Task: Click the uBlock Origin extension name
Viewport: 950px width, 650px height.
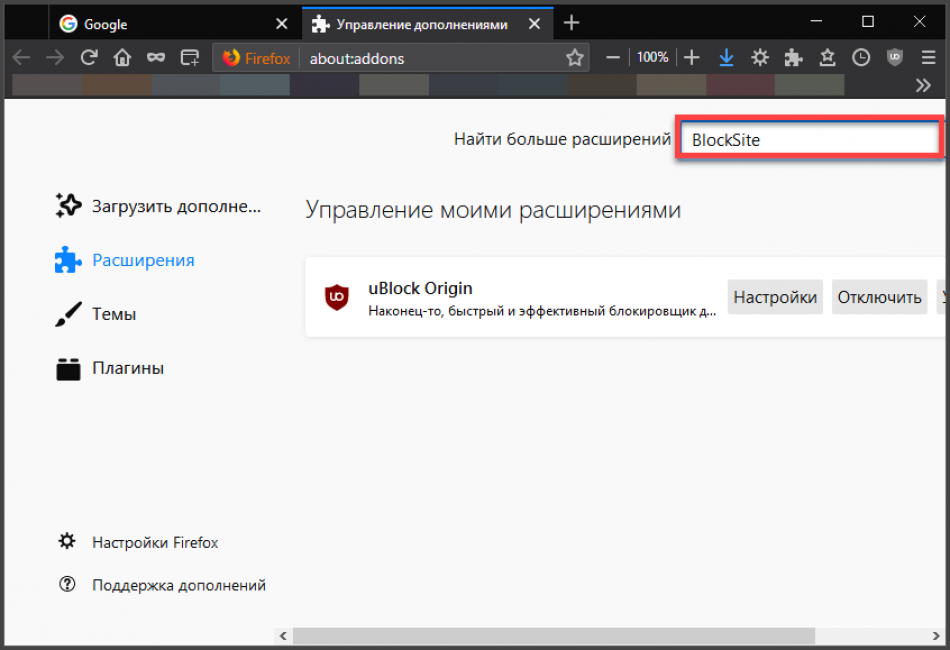Action: click(420, 288)
